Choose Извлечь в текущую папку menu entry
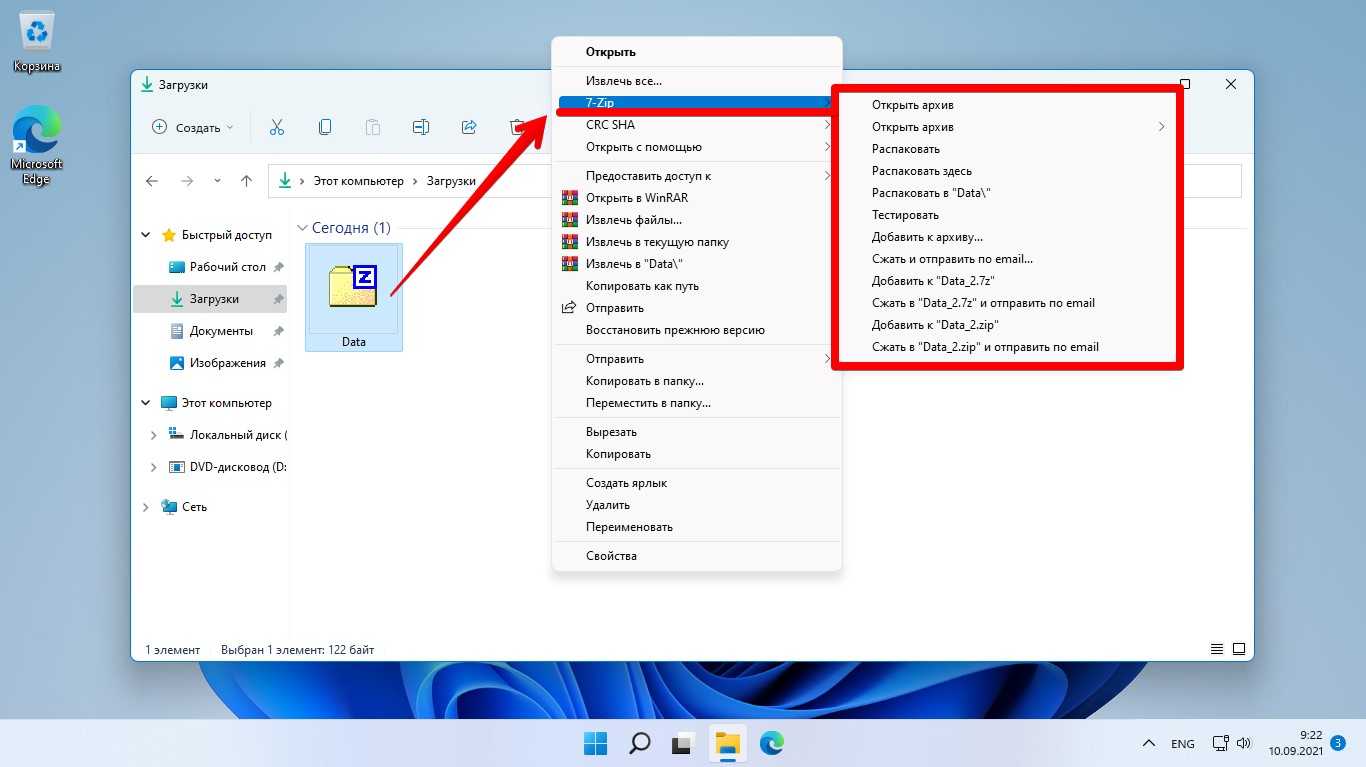 657,242
